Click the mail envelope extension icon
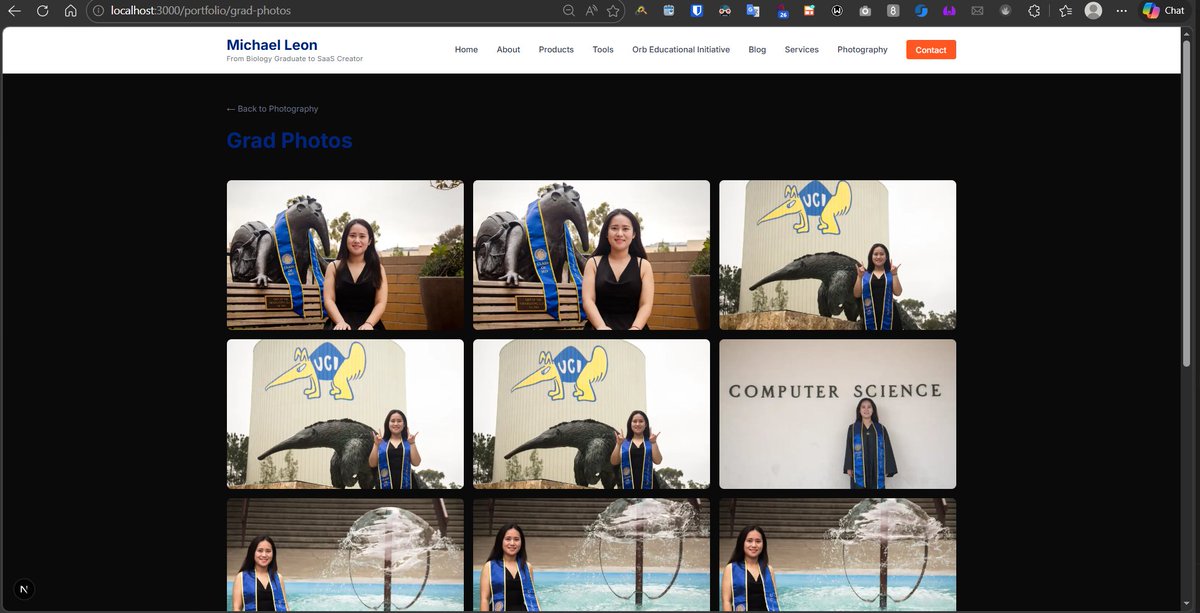Image resolution: width=1200 pixels, height=613 pixels. pos(977,11)
